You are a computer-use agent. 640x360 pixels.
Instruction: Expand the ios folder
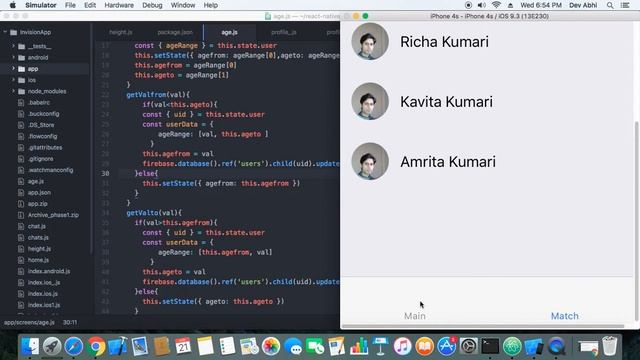pos(13,80)
